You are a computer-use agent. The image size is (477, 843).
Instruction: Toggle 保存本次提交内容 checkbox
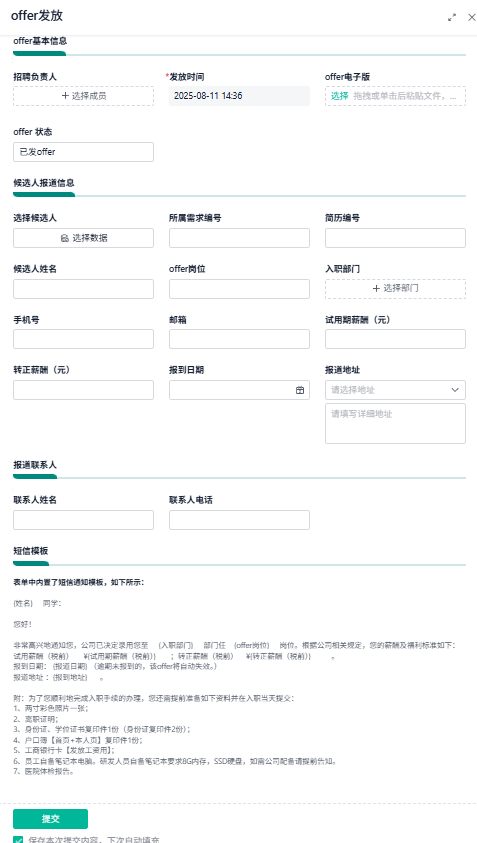(x=18, y=840)
